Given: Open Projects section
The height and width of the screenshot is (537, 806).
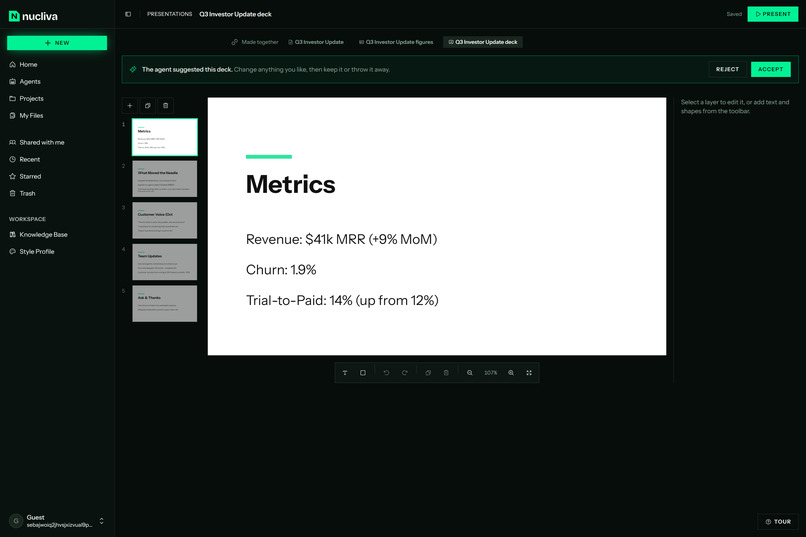Looking at the screenshot, I should tap(57, 99).
